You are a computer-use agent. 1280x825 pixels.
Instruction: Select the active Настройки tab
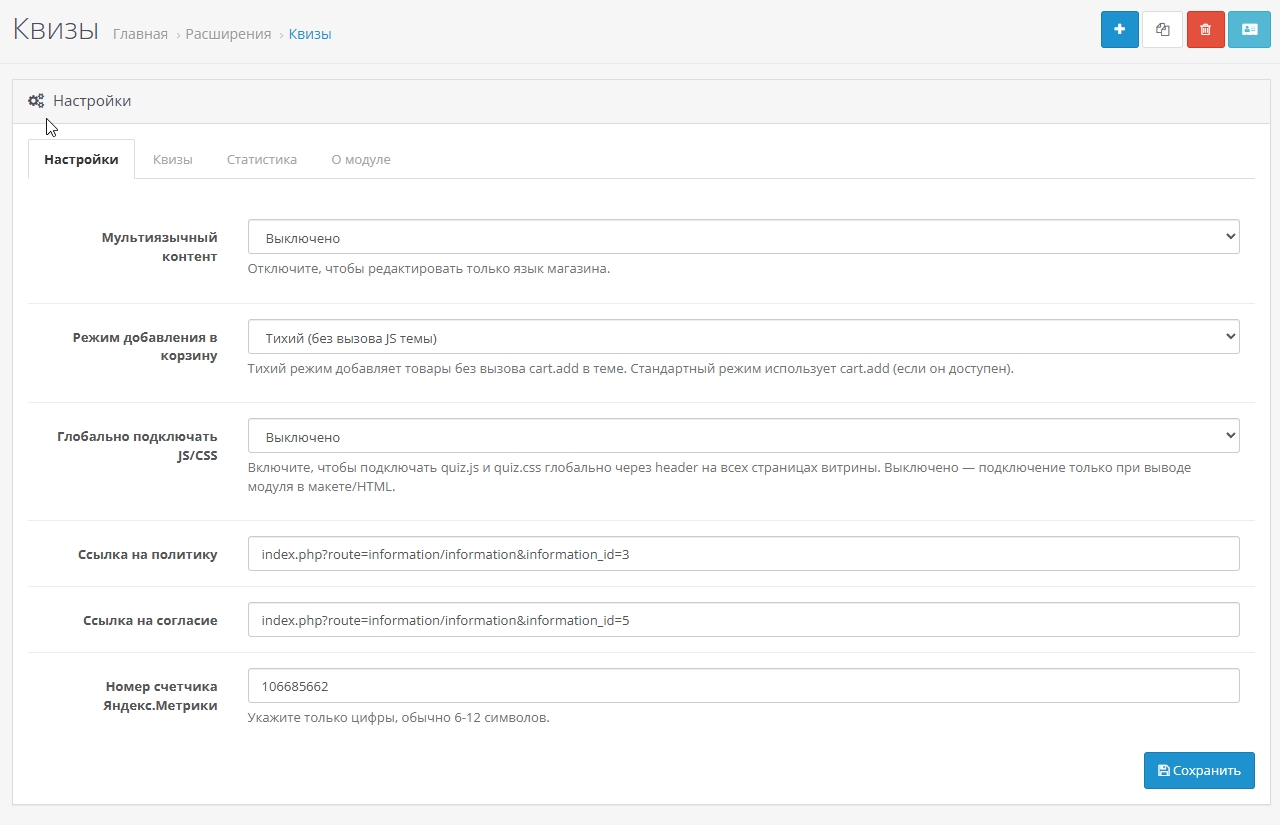click(81, 160)
